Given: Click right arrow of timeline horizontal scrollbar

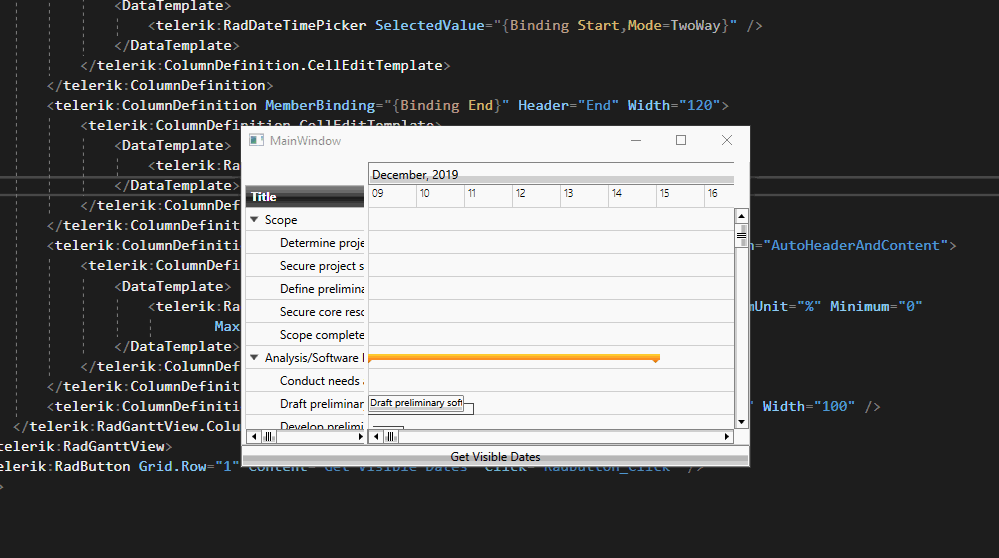Looking at the screenshot, I should (728, 437).
